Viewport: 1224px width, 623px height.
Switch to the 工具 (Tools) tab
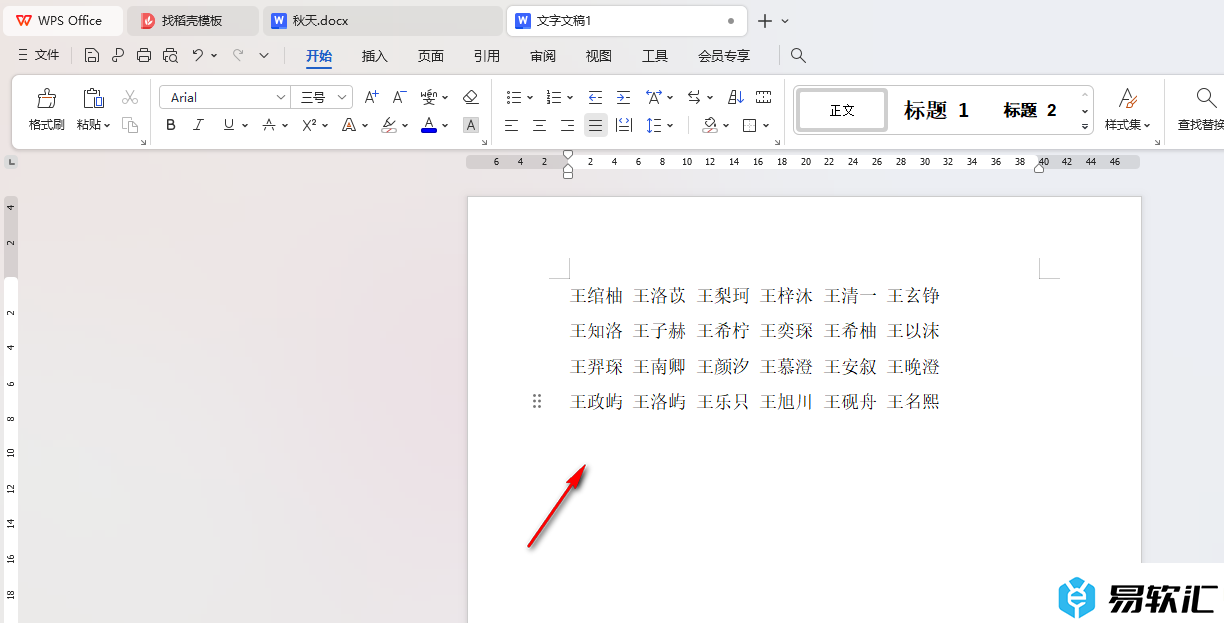pyautogui.click(x=655, y=56)
